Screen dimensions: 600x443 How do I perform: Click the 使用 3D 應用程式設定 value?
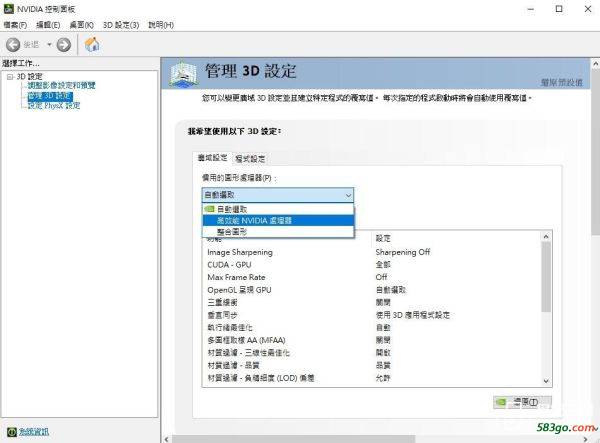412,315
